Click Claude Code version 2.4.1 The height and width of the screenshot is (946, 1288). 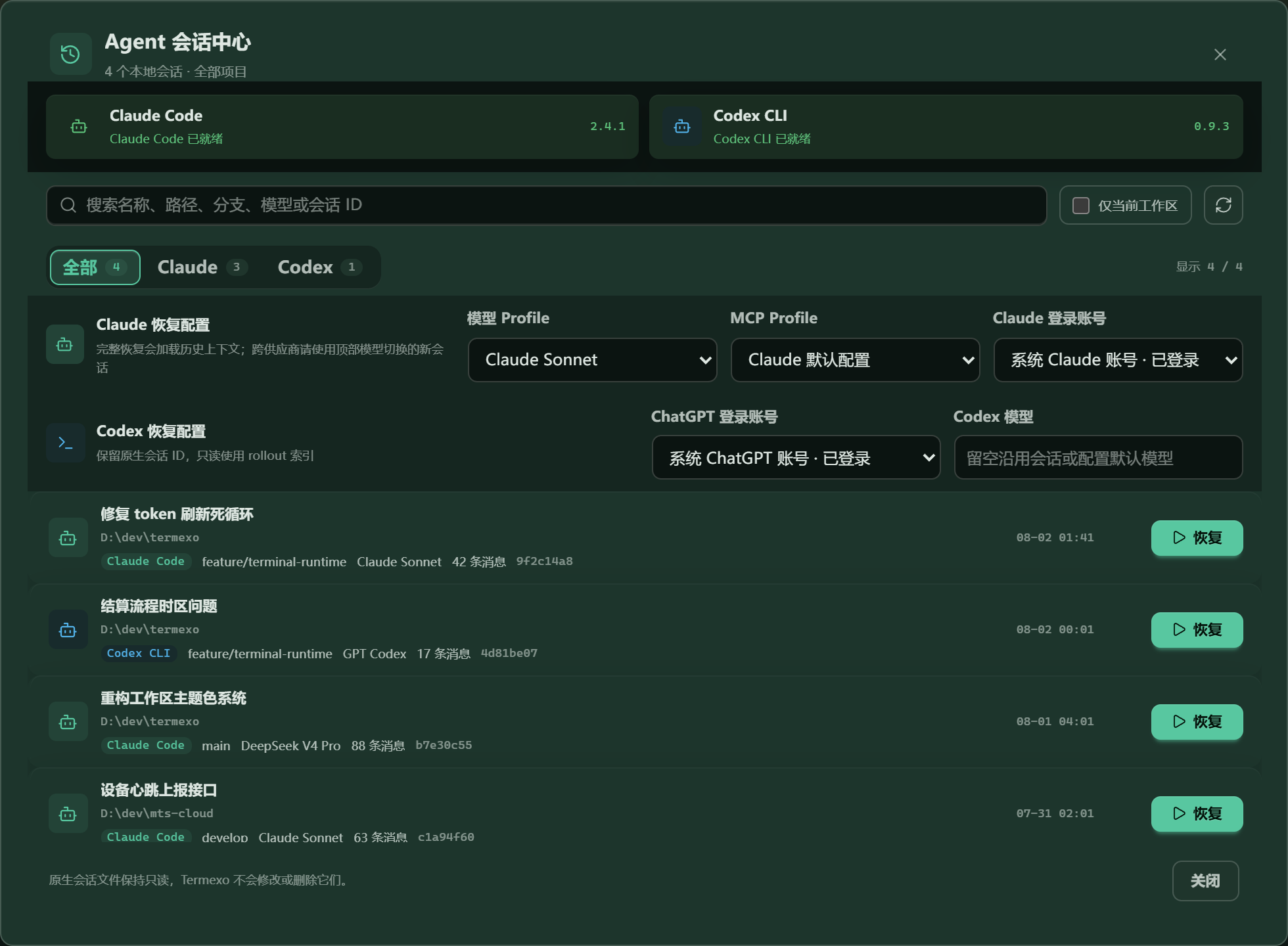[x=608, y=126]
